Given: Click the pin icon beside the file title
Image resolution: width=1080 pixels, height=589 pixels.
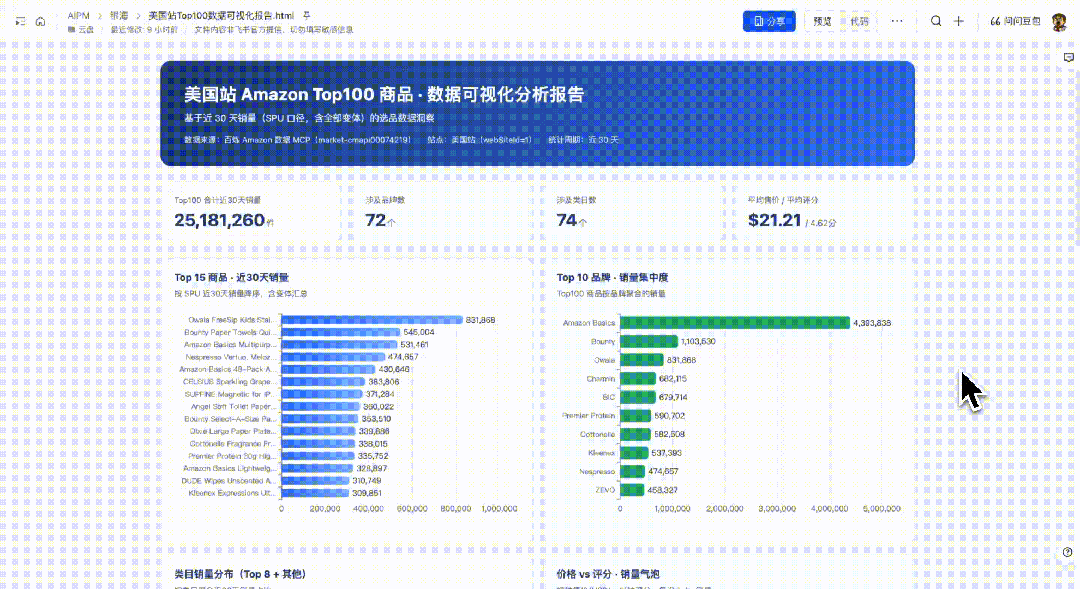Looking at the screenshot, I should pos(307,15).
